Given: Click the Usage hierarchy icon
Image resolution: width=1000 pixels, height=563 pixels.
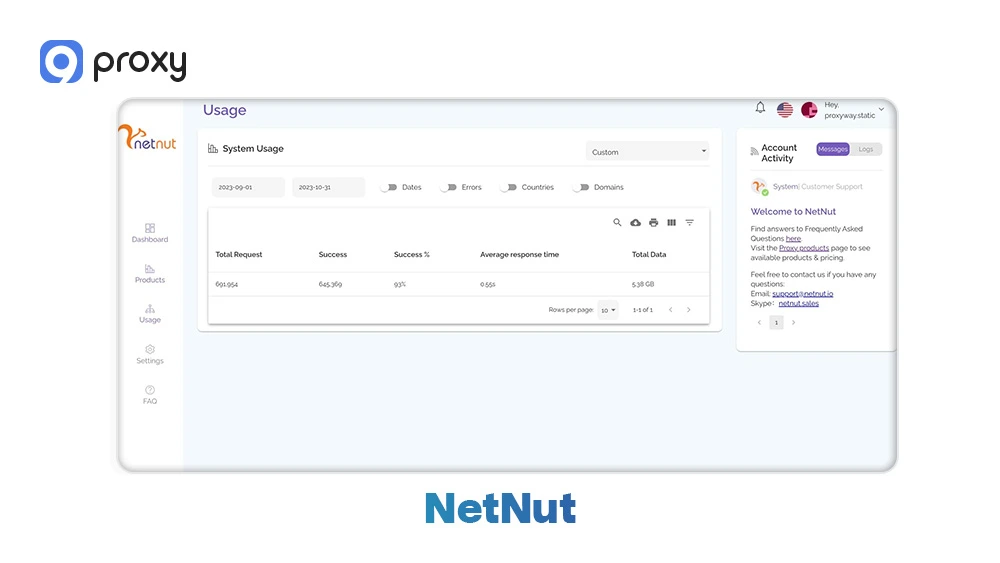Looking at the screenshot, I should [x=150, y=309].
